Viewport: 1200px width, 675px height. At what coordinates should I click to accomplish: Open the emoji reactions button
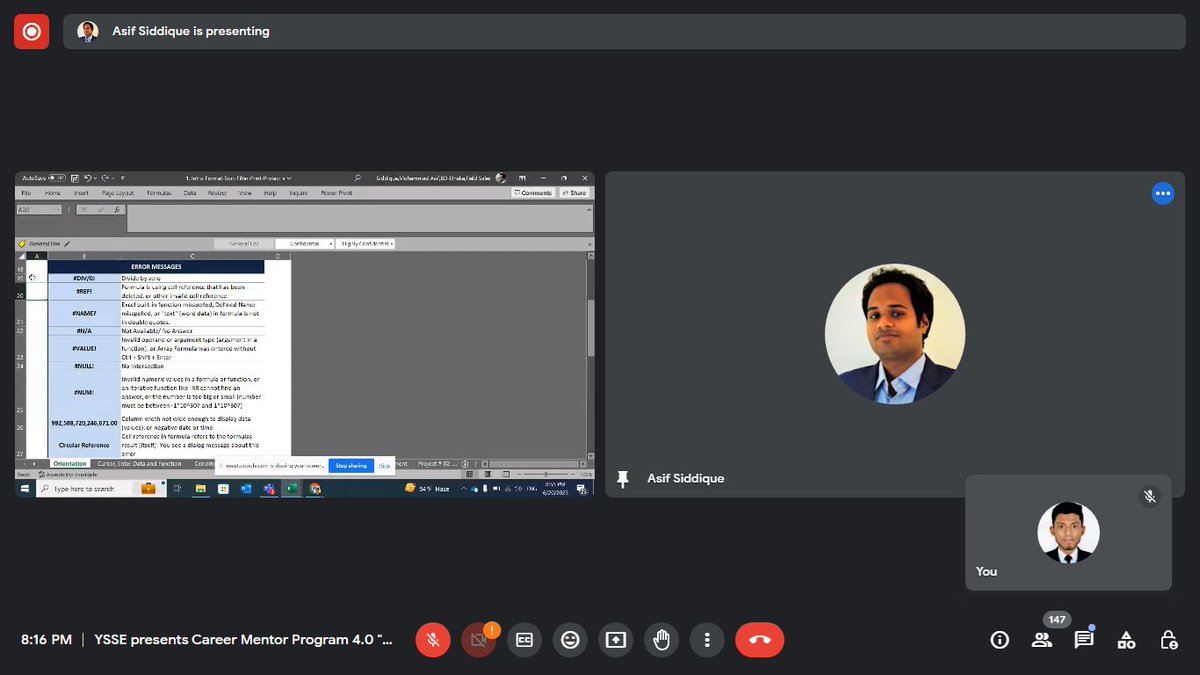click(x=570, y=640)
